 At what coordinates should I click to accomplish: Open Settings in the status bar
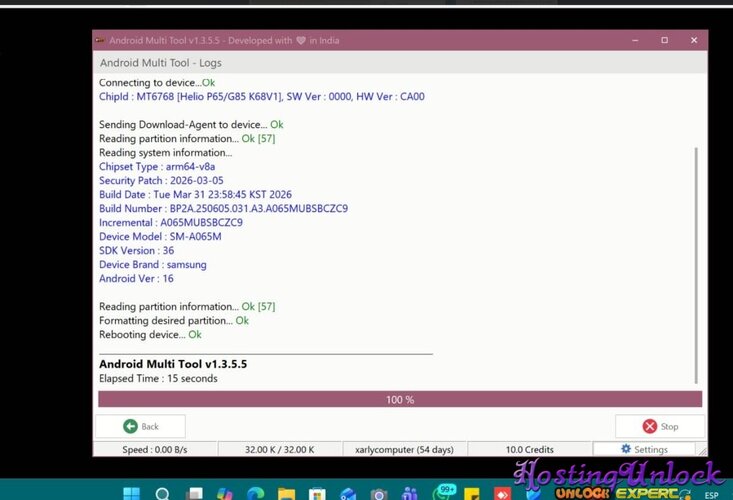click(644, 449)
